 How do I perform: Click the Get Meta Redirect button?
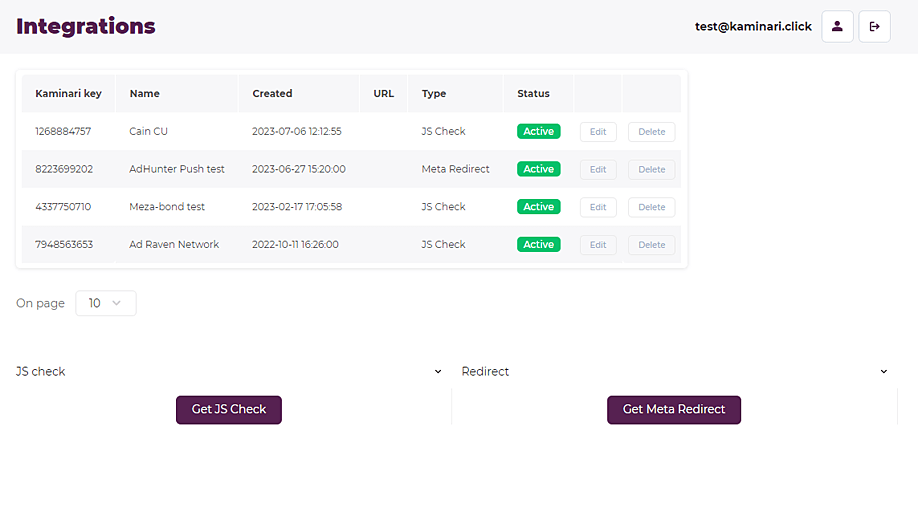[673, 410]
